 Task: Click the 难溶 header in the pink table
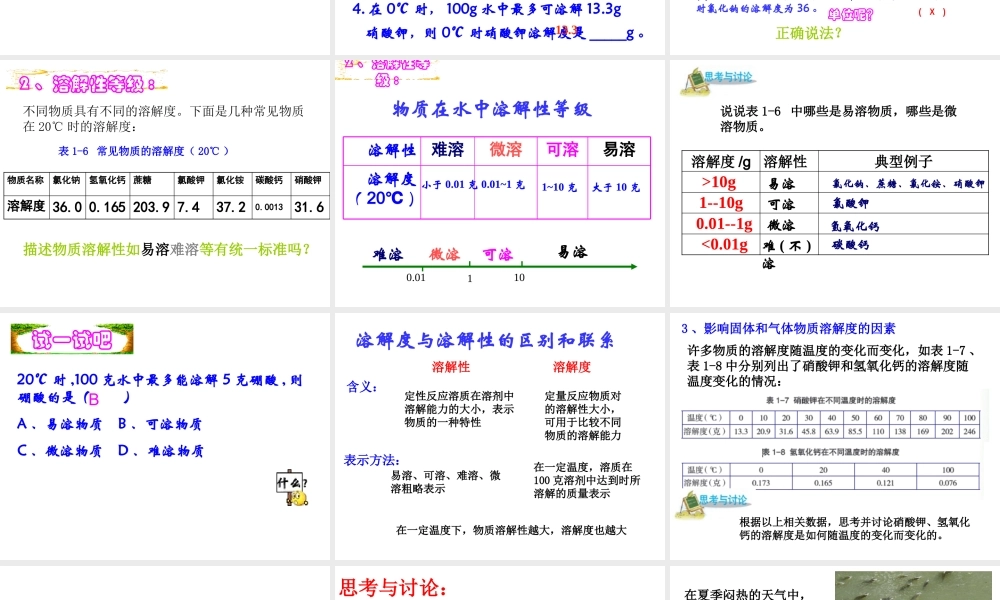click(x=448, y=150)
